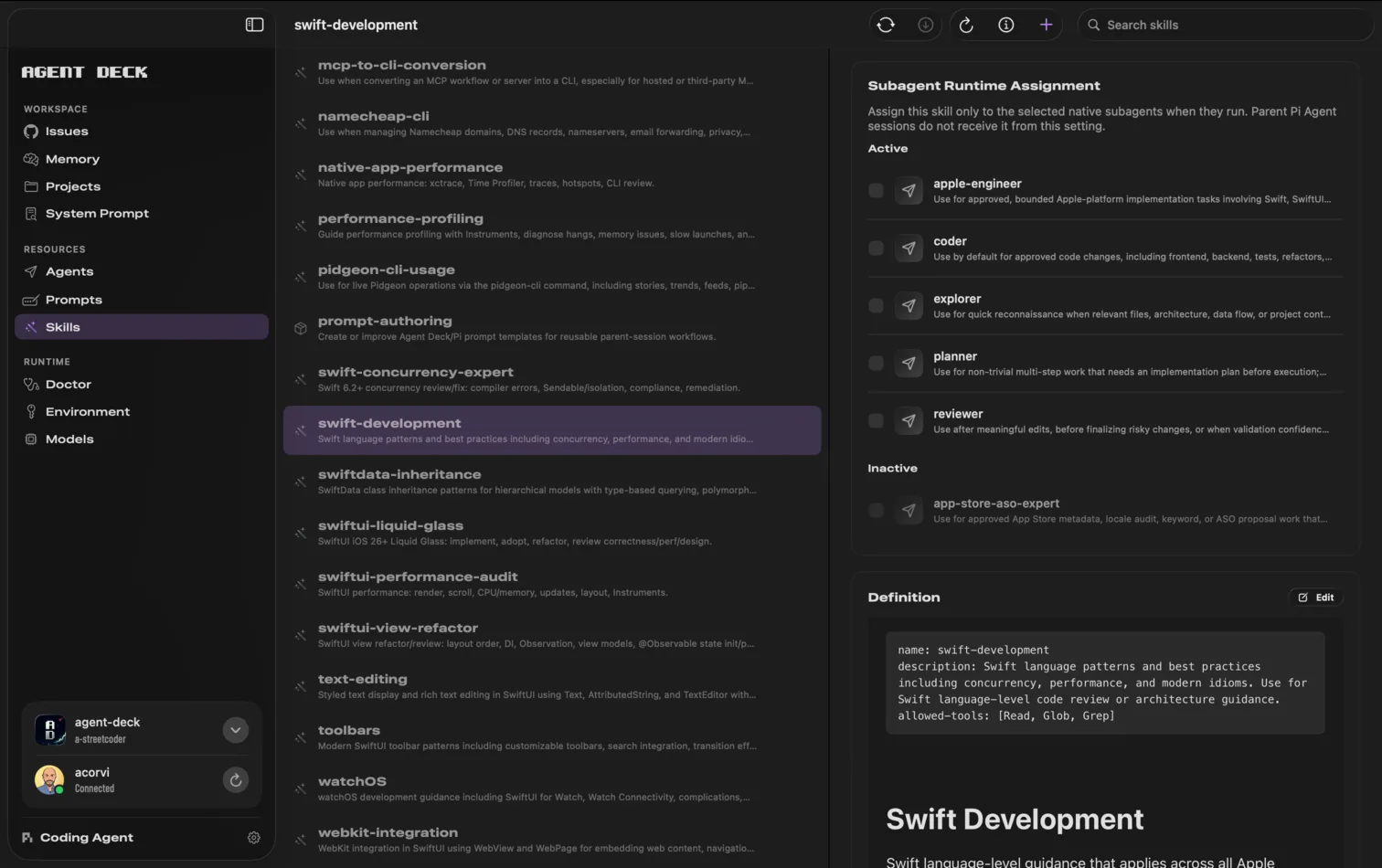Open the swift-concurrency-expert skill
Image resolution: width=1382 pixels, height=868 pixels.
tap(552, 379)
